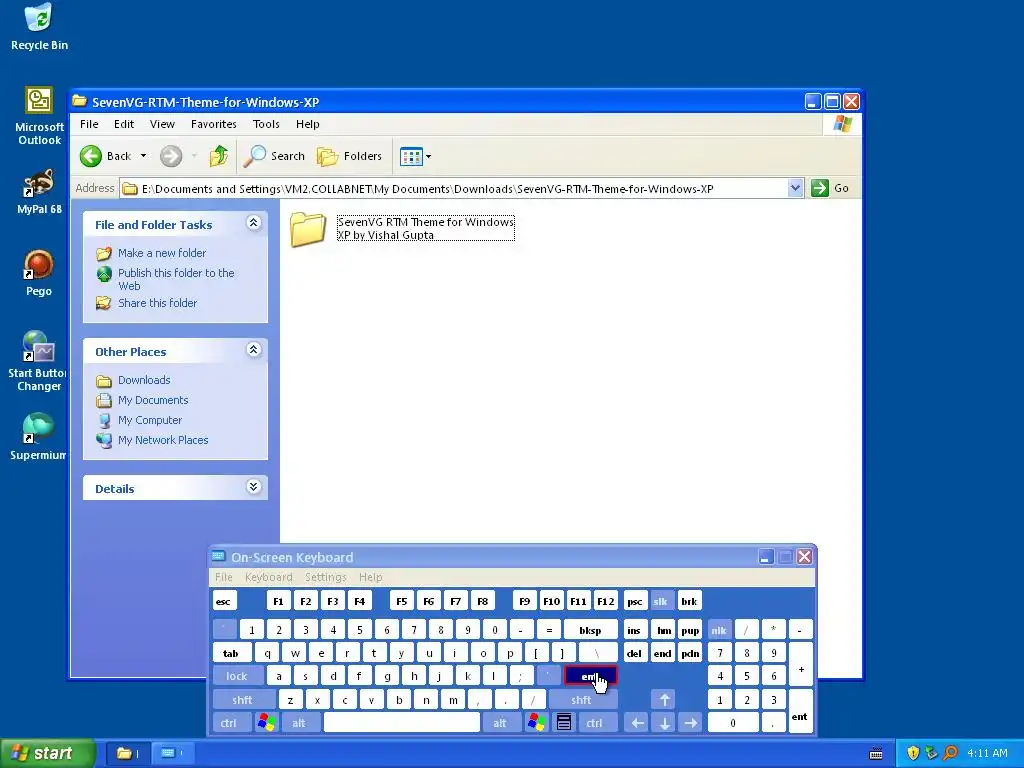
Task: Show the Folders pane
Action: coord(349,156)
